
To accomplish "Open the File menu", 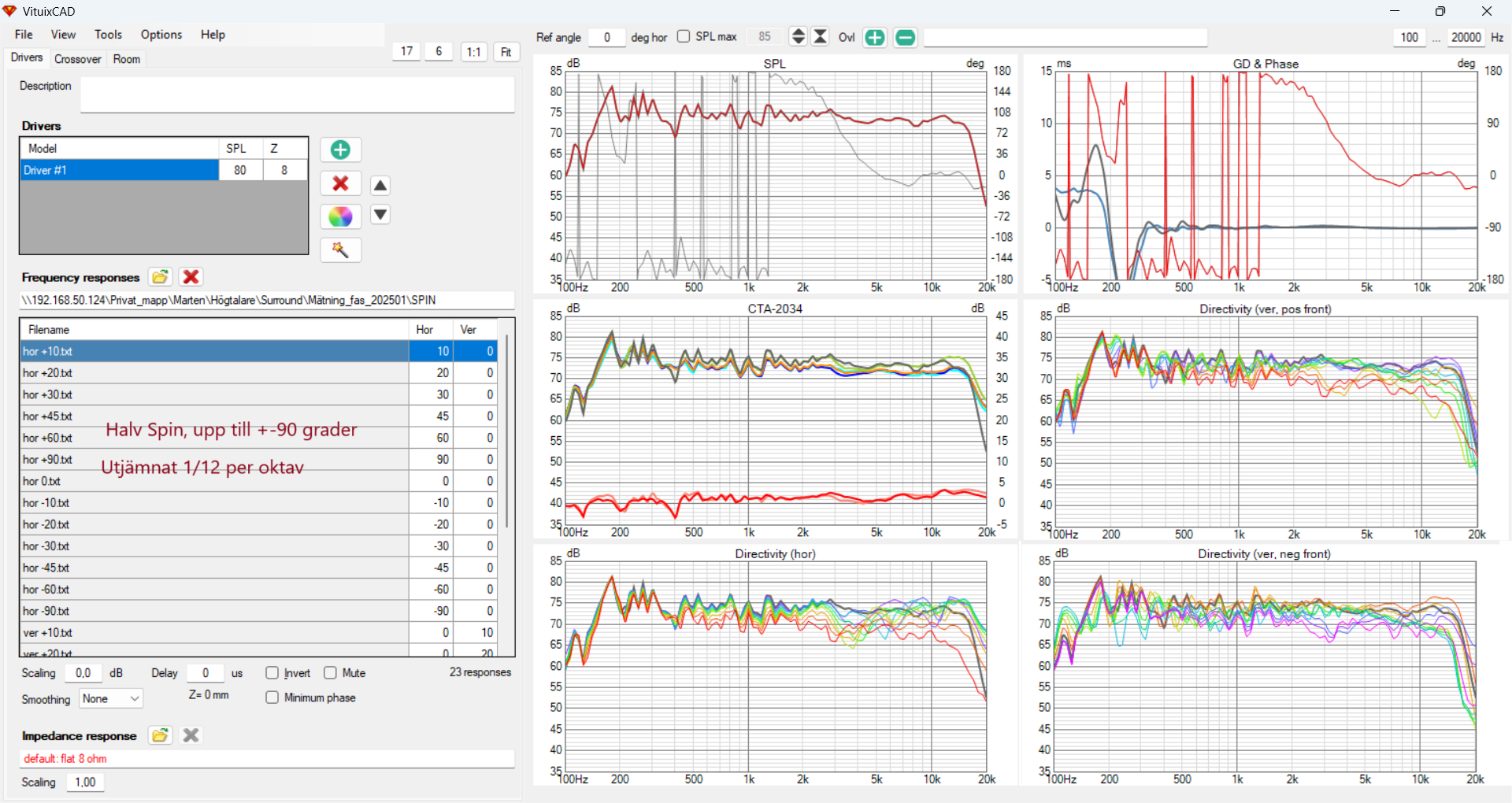I will point(24,35).
